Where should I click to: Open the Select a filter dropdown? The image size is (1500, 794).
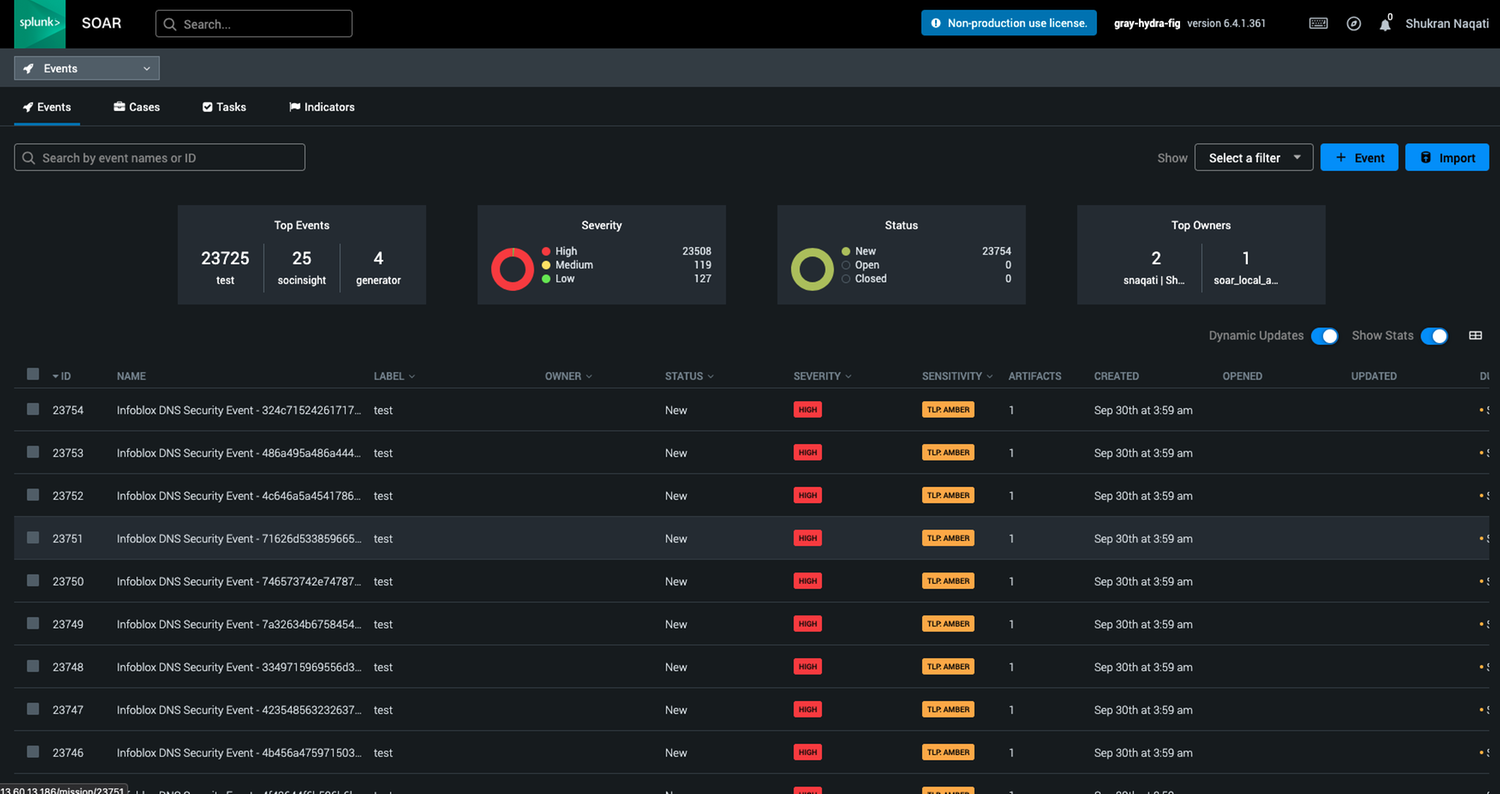(1254, 158)
